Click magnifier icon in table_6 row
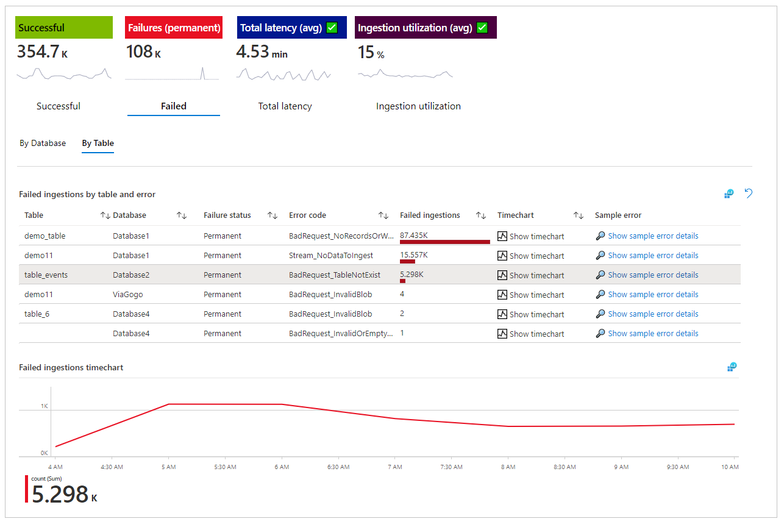784x526 pixels. [x=600, y=314]
